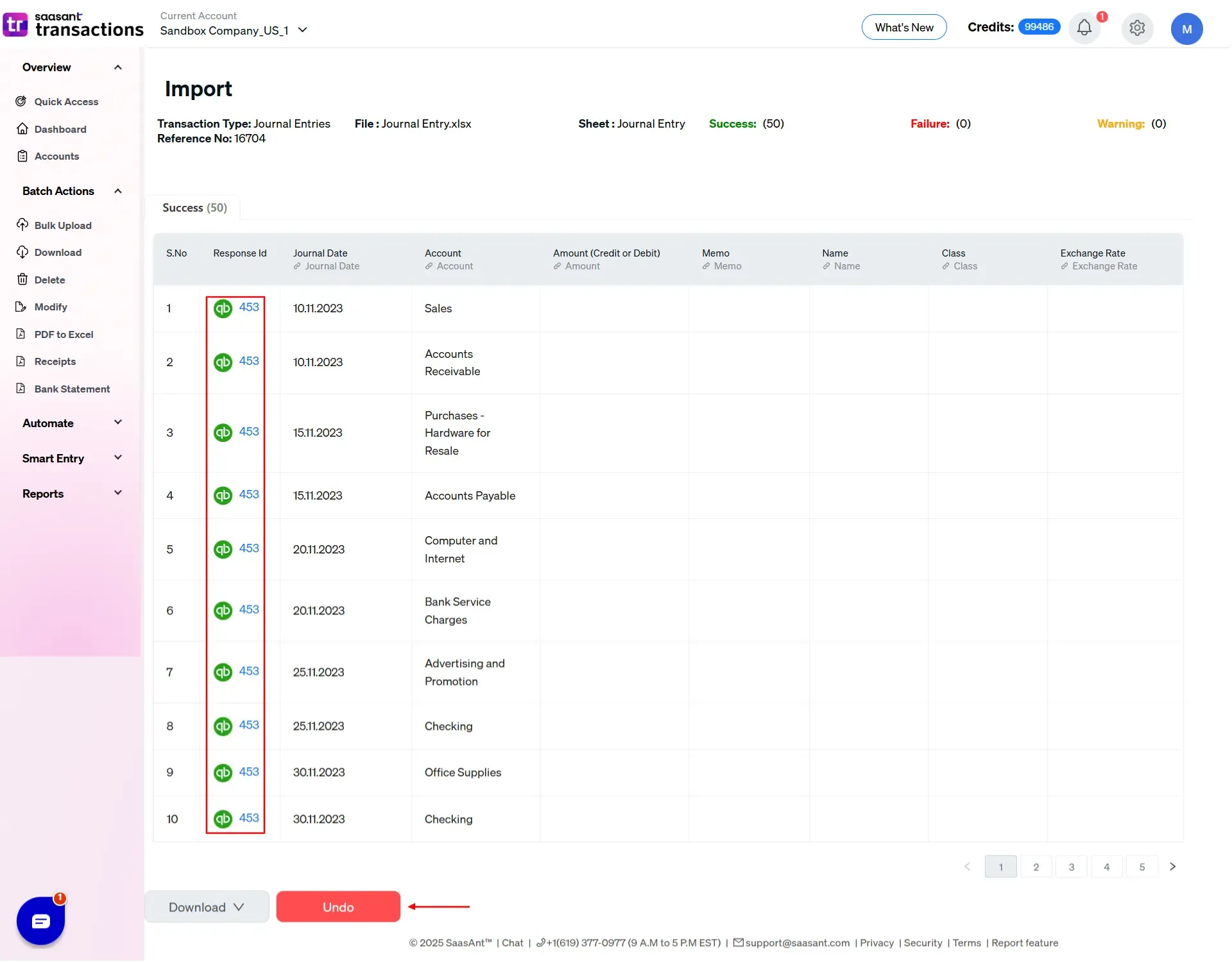The image size is (1232, 962).
Task: Open the notifications bell icon
Action: pyautogui.click(x=1084, y=28)
